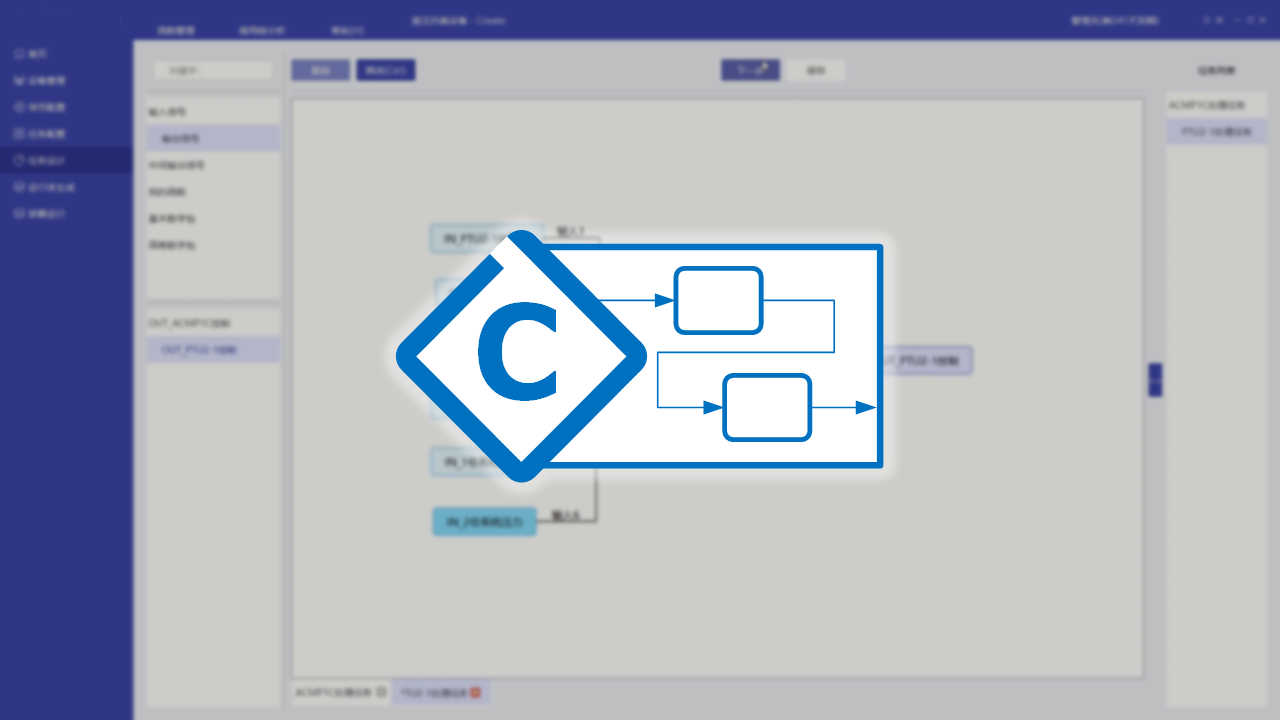Close the ACMP1C tab with its small icon

click(381, 692)
